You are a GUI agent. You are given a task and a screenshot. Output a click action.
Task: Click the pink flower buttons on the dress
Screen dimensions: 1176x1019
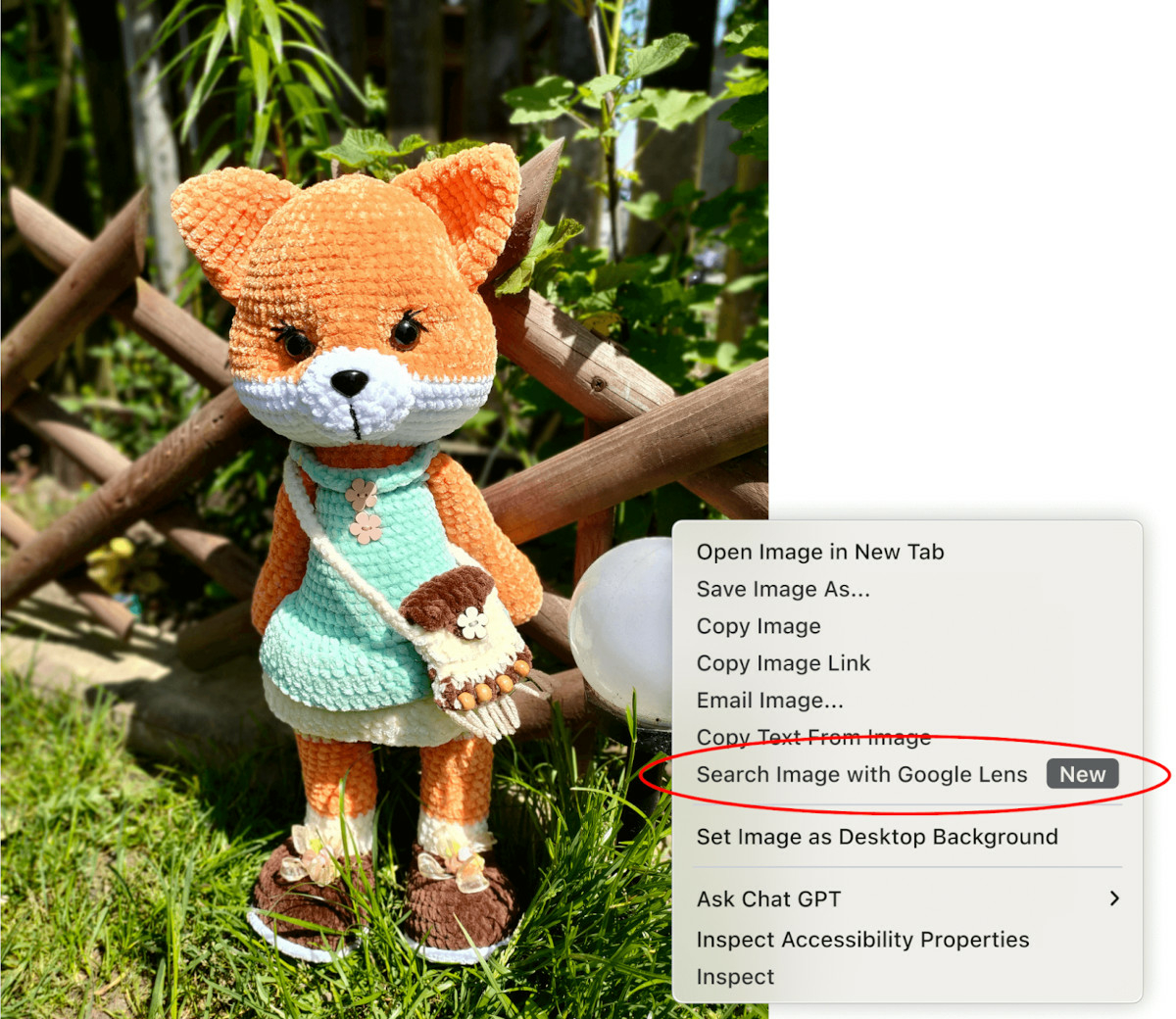364,509
